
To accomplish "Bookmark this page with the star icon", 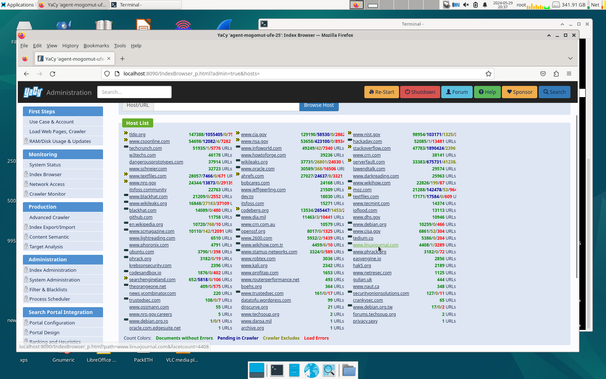I will click(489, 74).
